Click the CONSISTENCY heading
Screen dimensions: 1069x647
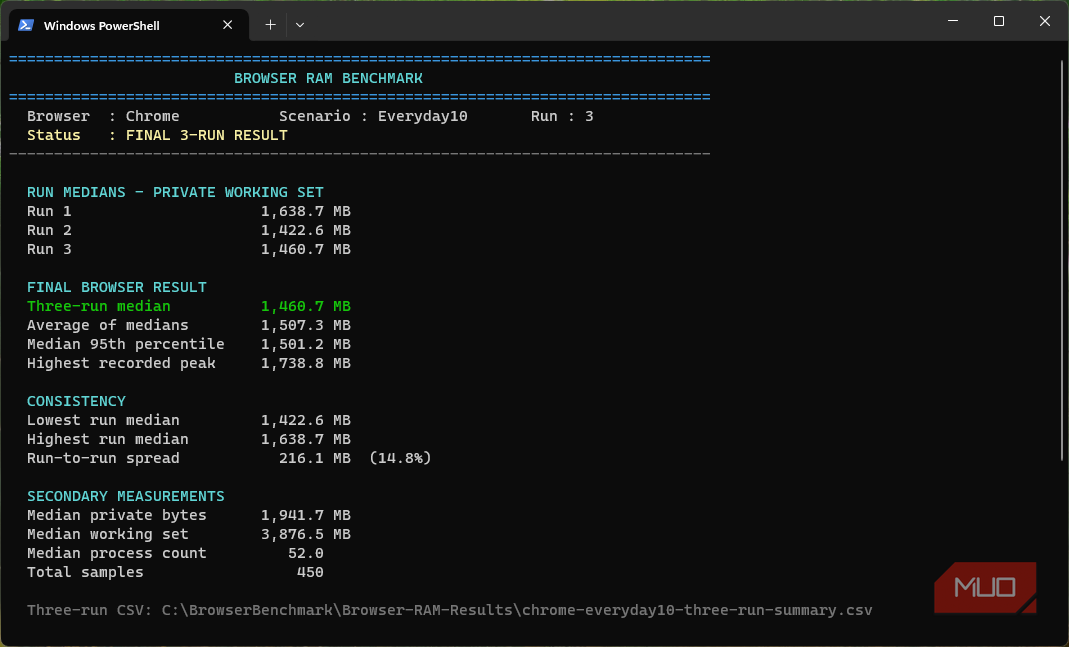[x=76, y=401]
